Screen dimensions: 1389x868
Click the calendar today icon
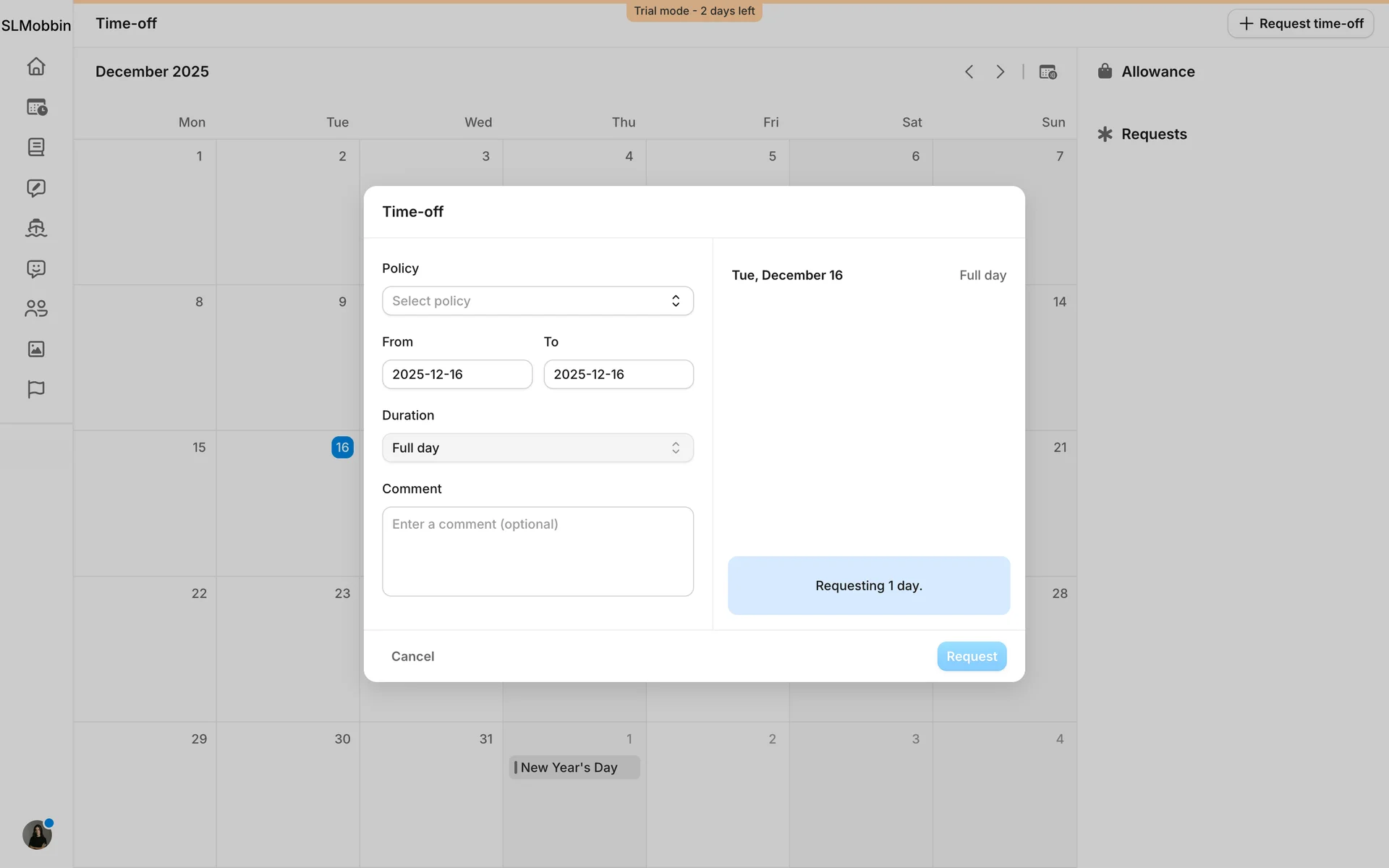point(1048,72)
